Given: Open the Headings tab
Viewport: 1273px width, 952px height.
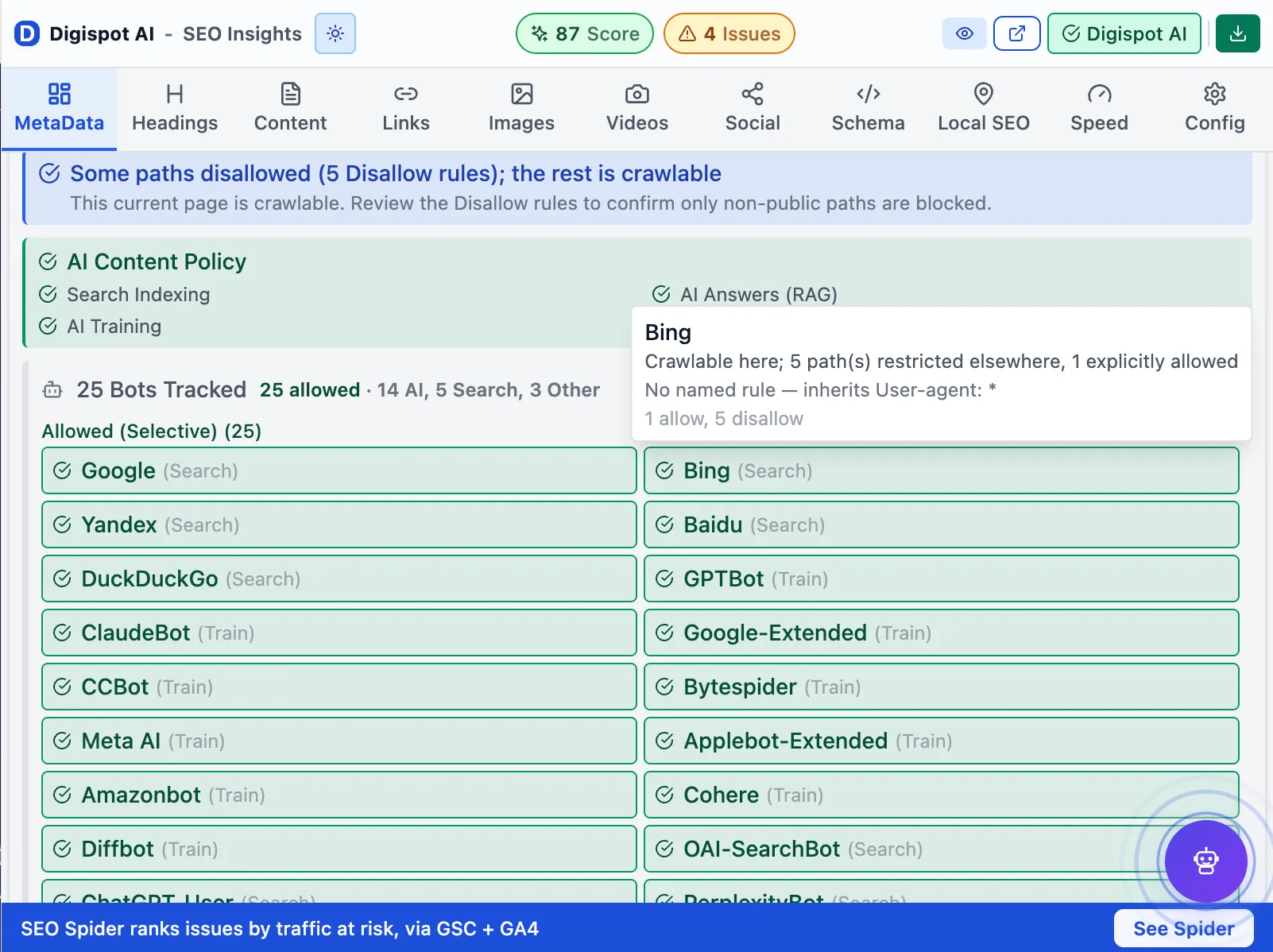Looking at the screenshot, I should [x=175, y=109].
